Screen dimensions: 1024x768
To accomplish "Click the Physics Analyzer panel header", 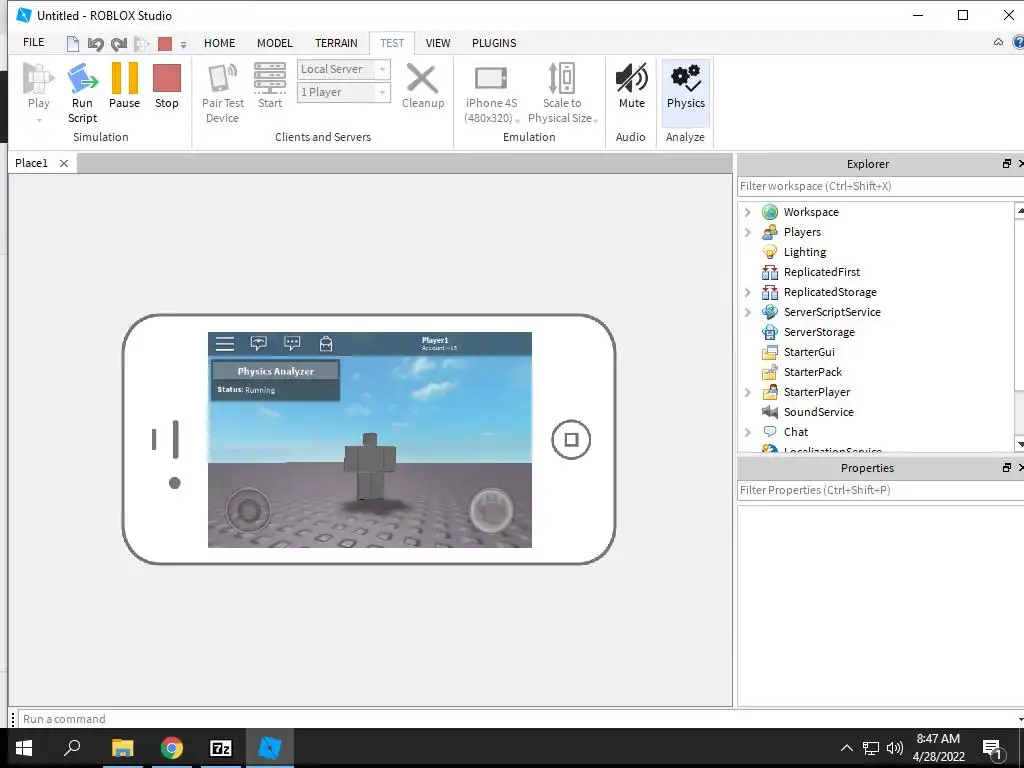I will coord(276,371).
